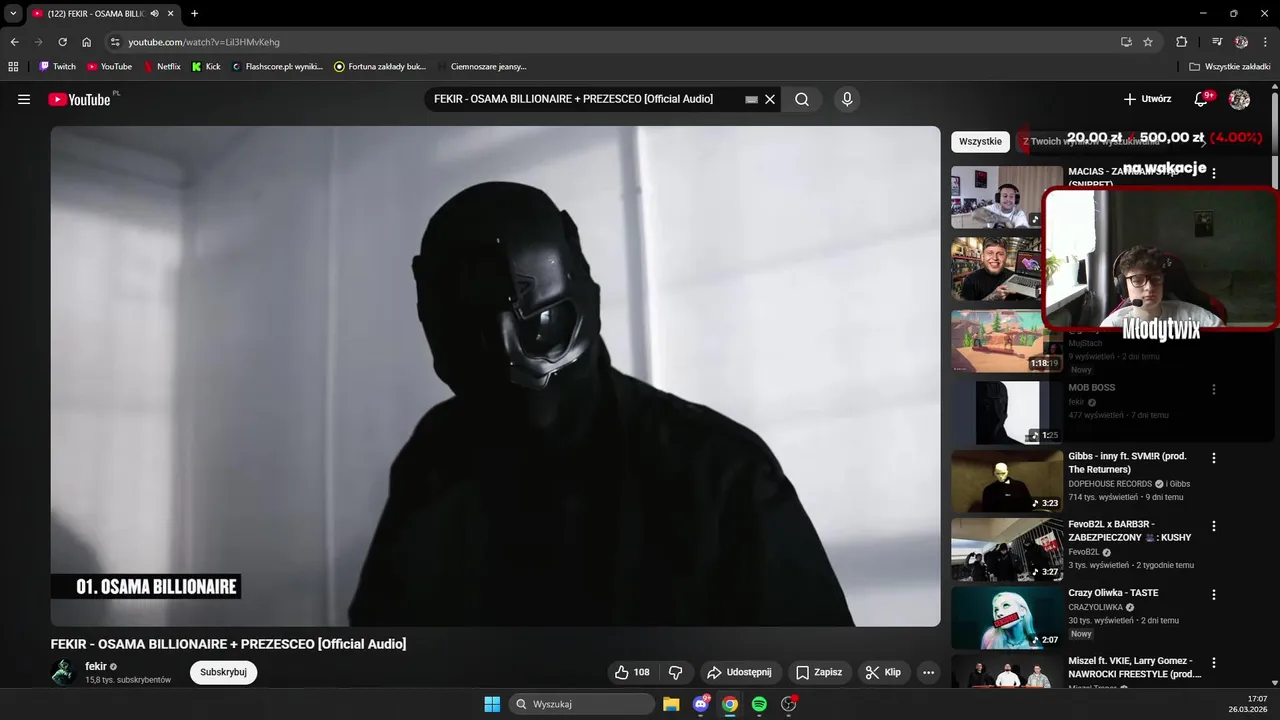Bookmark this page with star icon

pos(1148,42)
